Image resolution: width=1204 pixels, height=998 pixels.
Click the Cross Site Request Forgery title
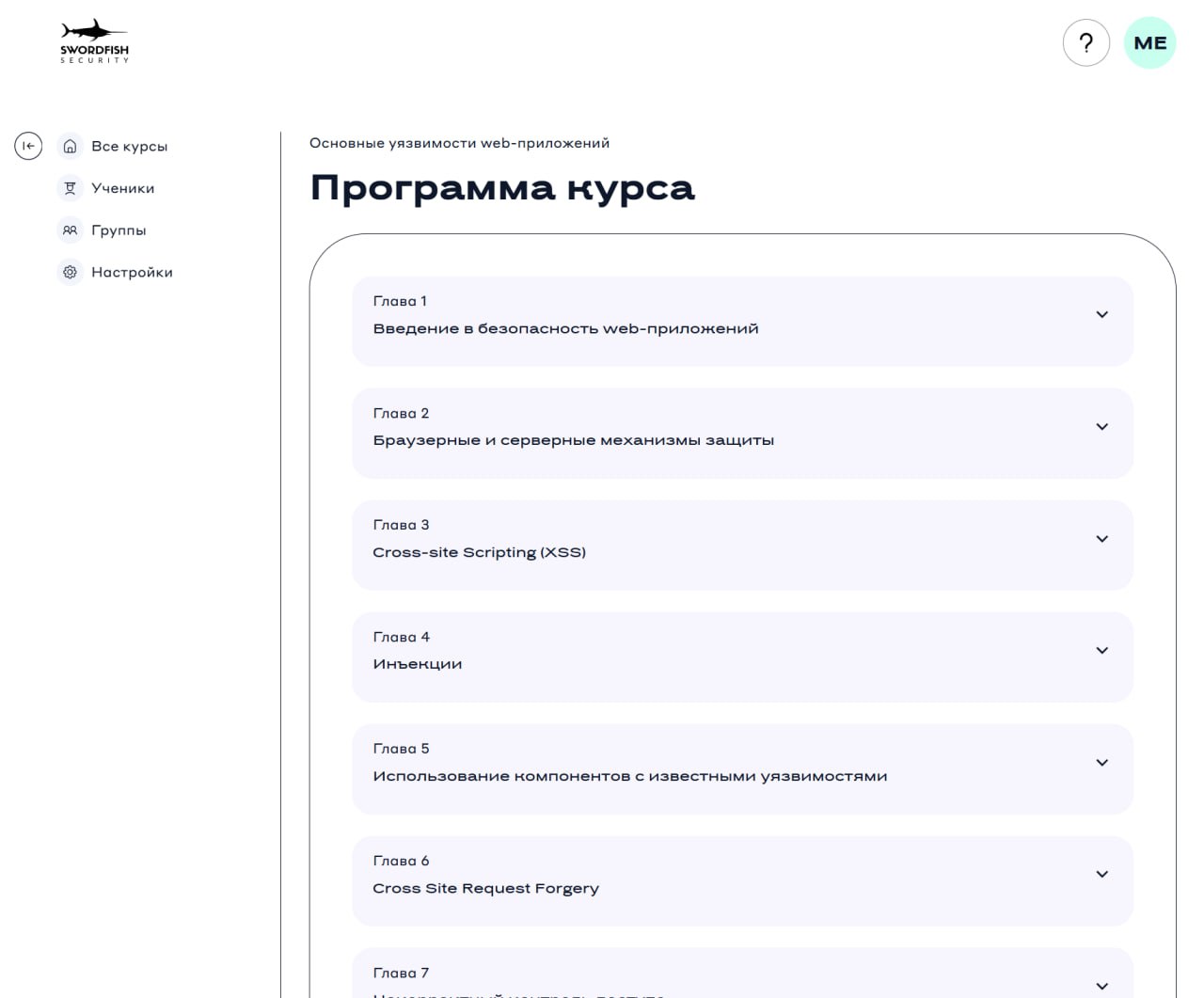point(485,888)
